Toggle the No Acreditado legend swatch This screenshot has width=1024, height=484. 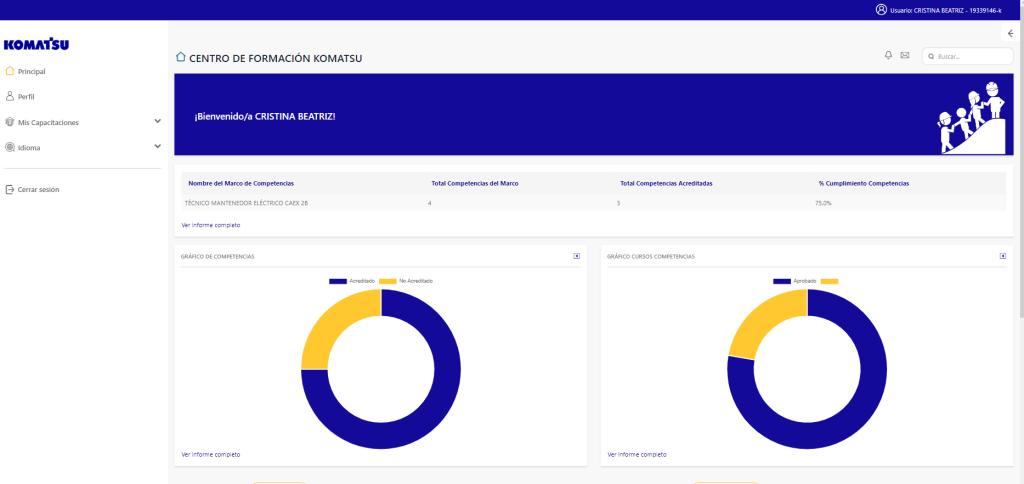[x=388, y=281]
